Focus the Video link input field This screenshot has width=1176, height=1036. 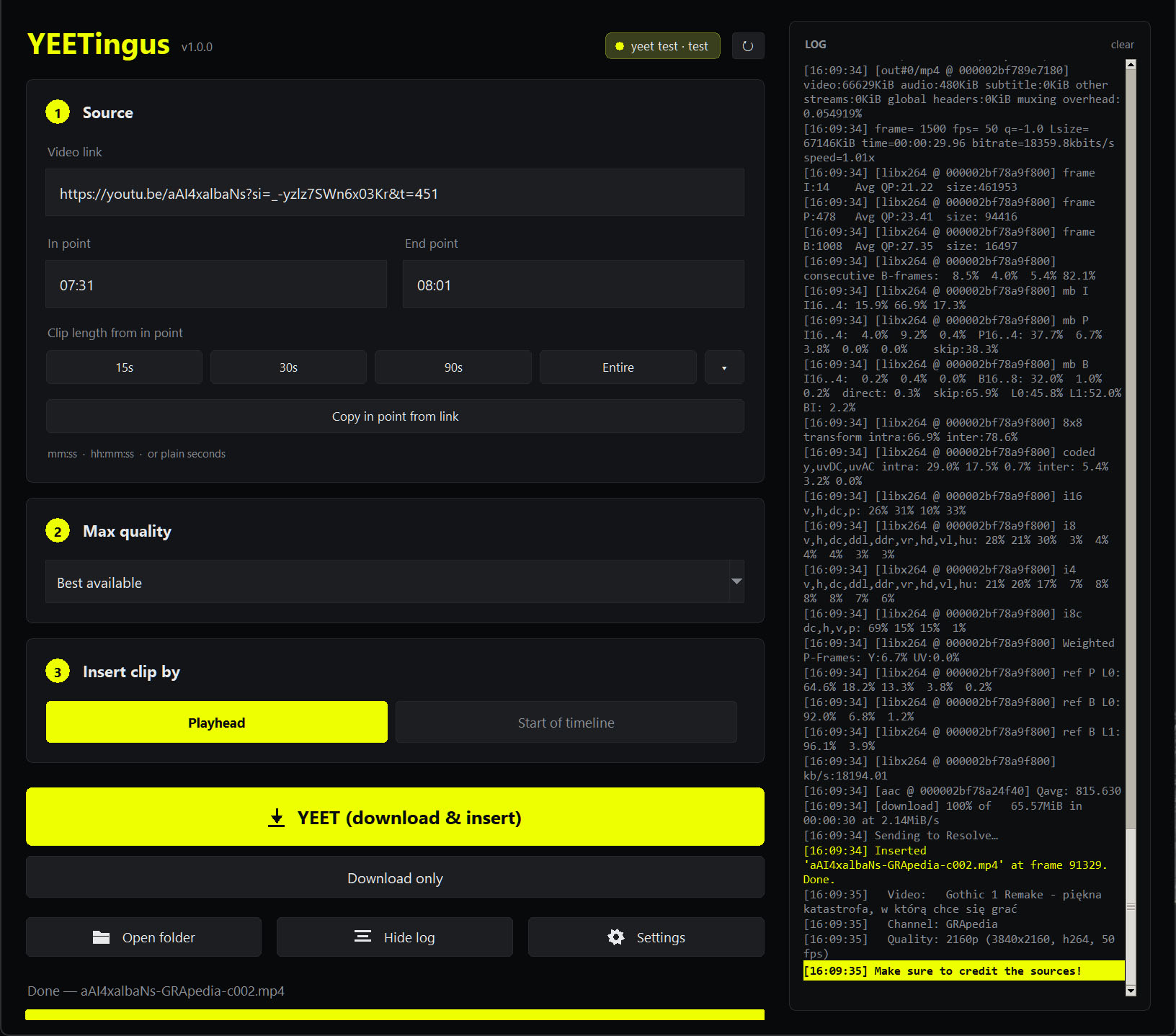pos(395,193)
